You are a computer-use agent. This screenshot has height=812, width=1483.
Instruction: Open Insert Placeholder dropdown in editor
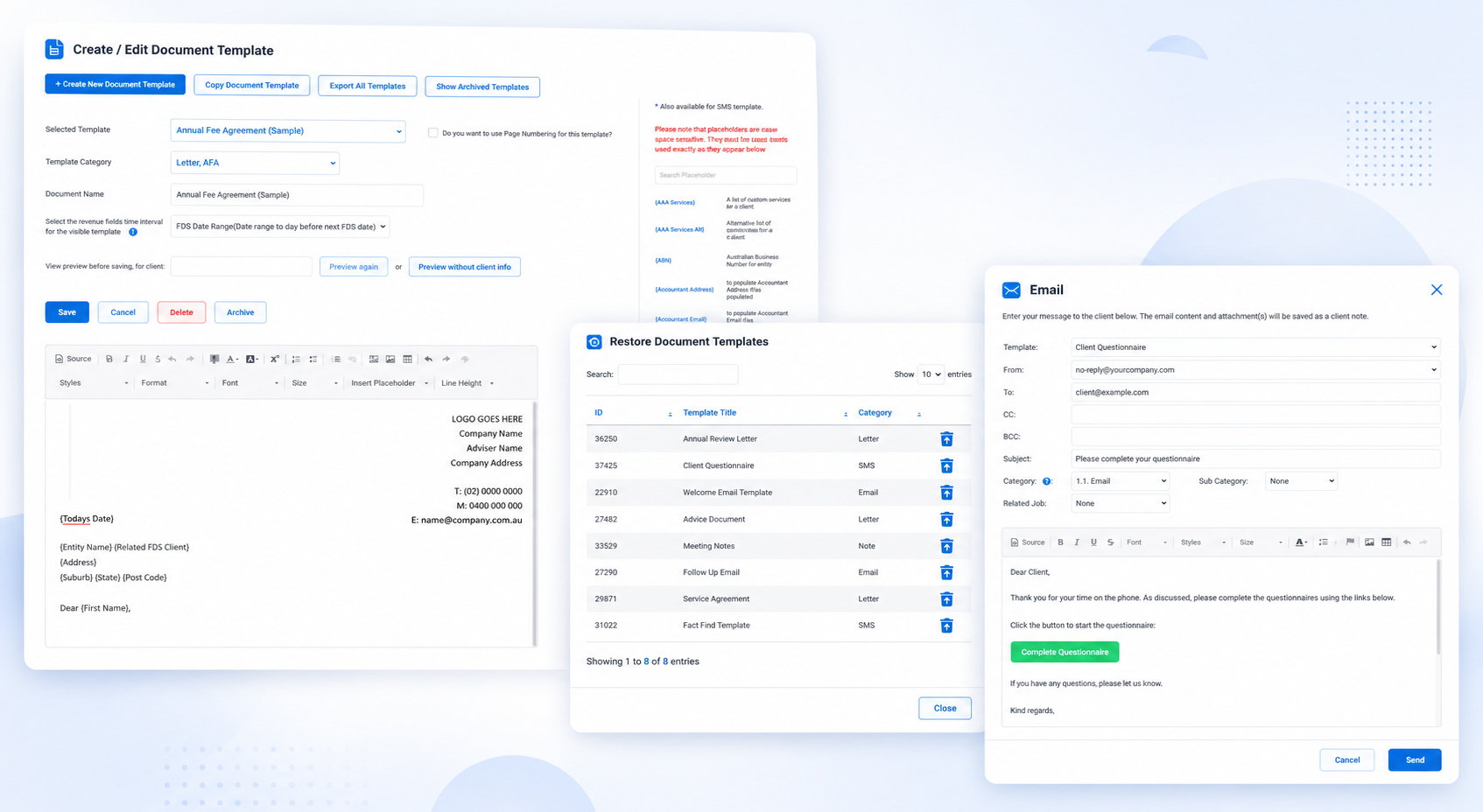pyautogui.click(x=390, y=383)
